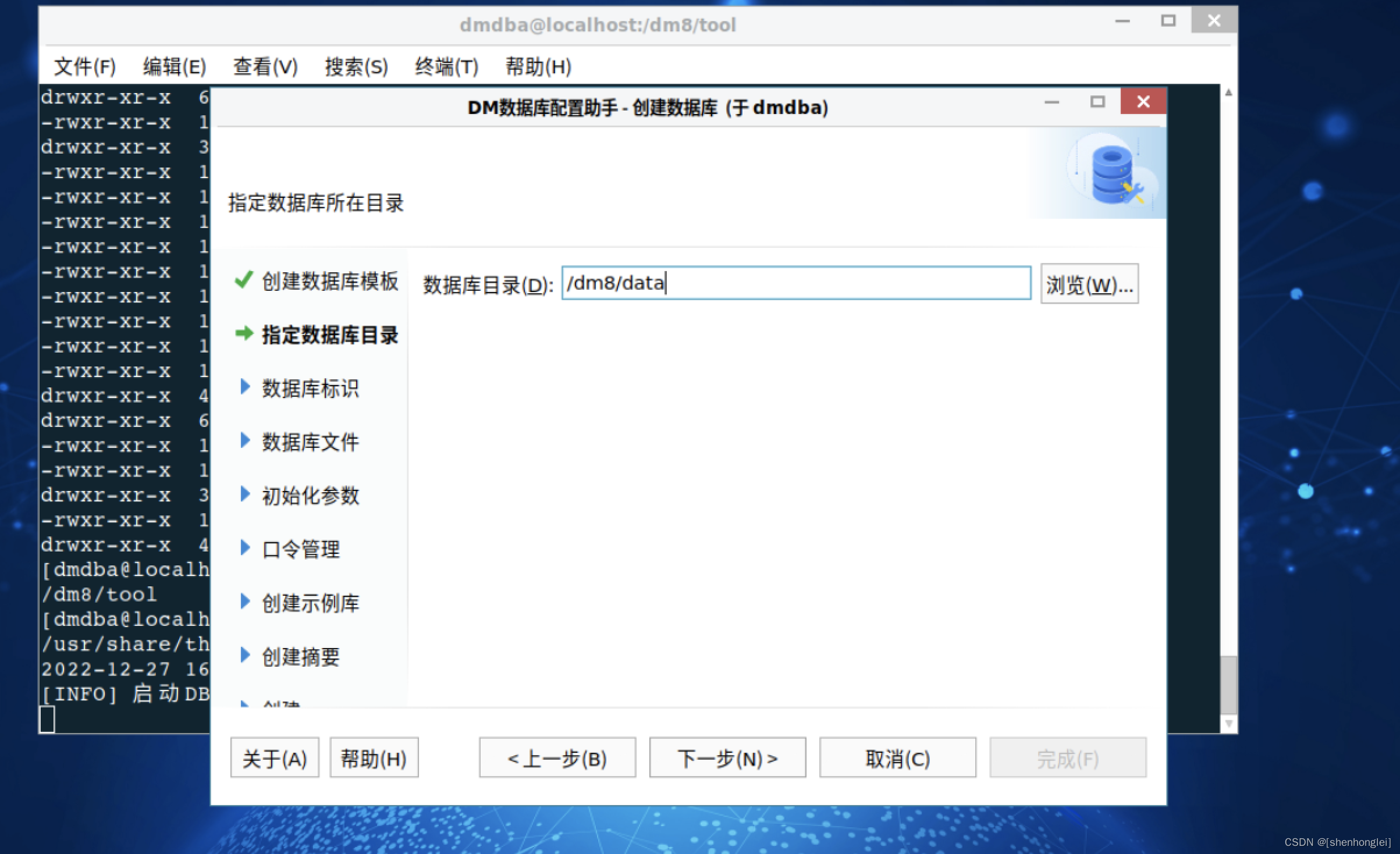
Task: Select the 口令管理 step
Action: 301,549
